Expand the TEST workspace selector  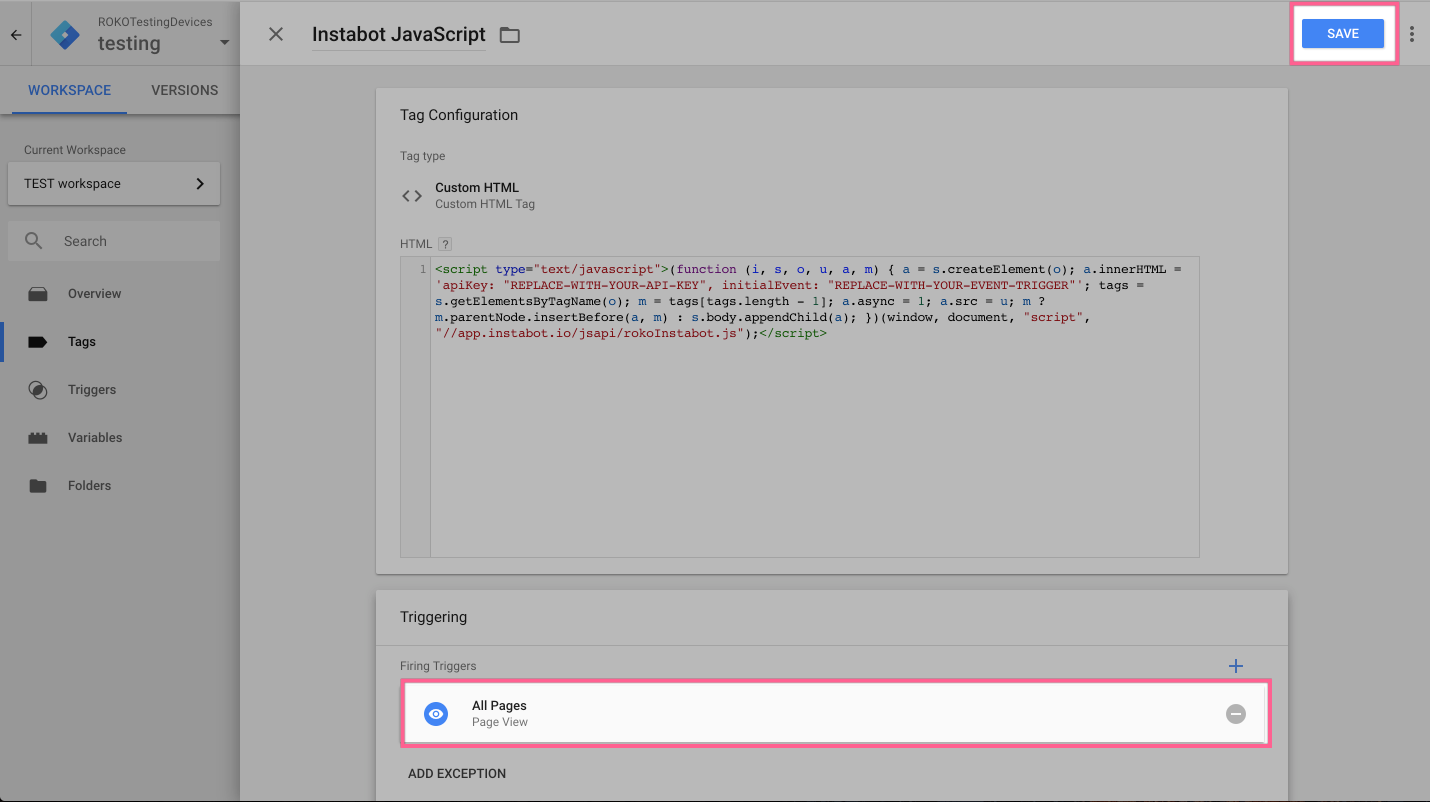click(x=114, y=184)
